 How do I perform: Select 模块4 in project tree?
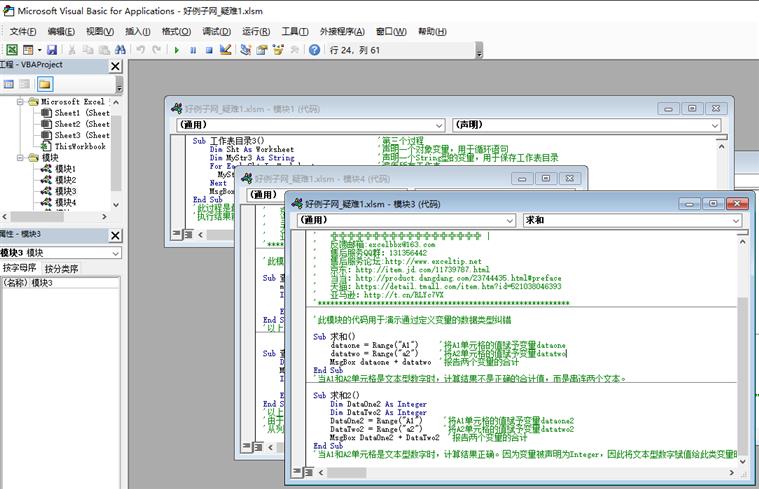point(59,202)
